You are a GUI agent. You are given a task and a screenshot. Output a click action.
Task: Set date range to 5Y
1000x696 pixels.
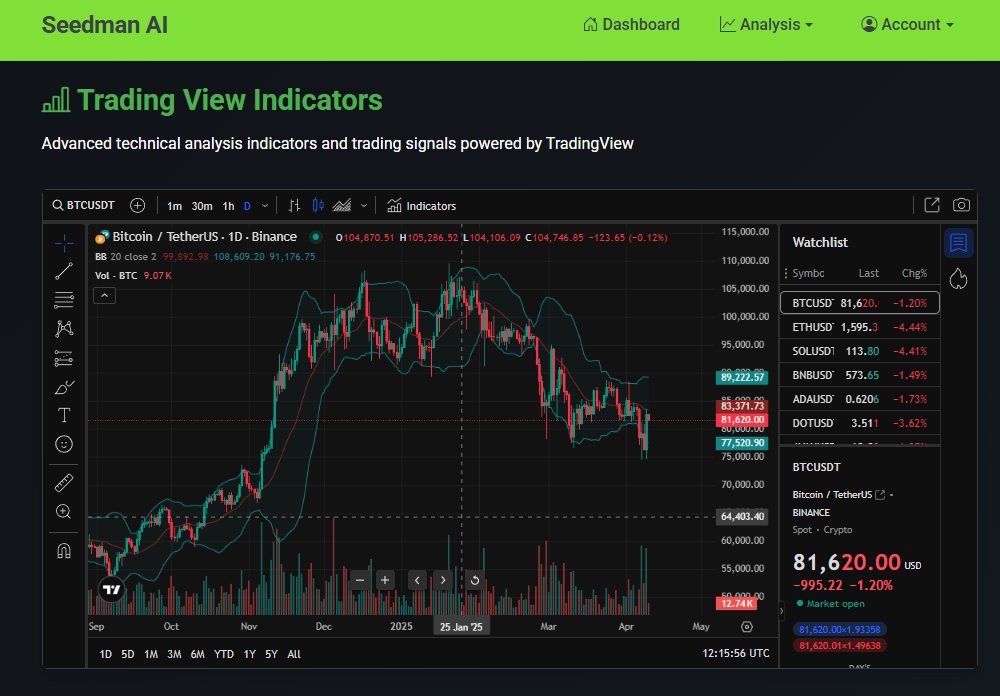271,654
